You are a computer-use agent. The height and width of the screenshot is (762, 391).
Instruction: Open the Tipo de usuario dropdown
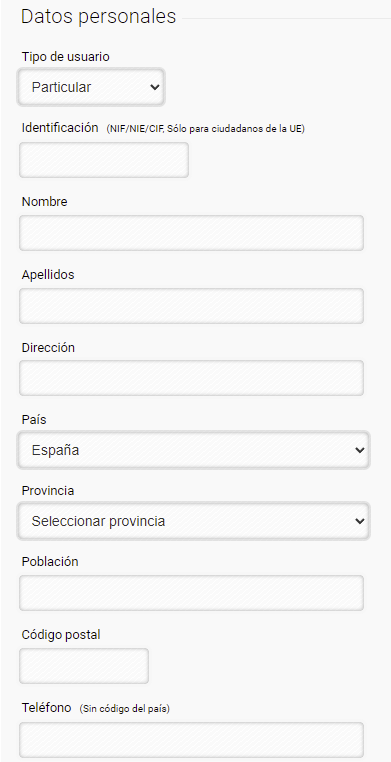coord(91,87)
